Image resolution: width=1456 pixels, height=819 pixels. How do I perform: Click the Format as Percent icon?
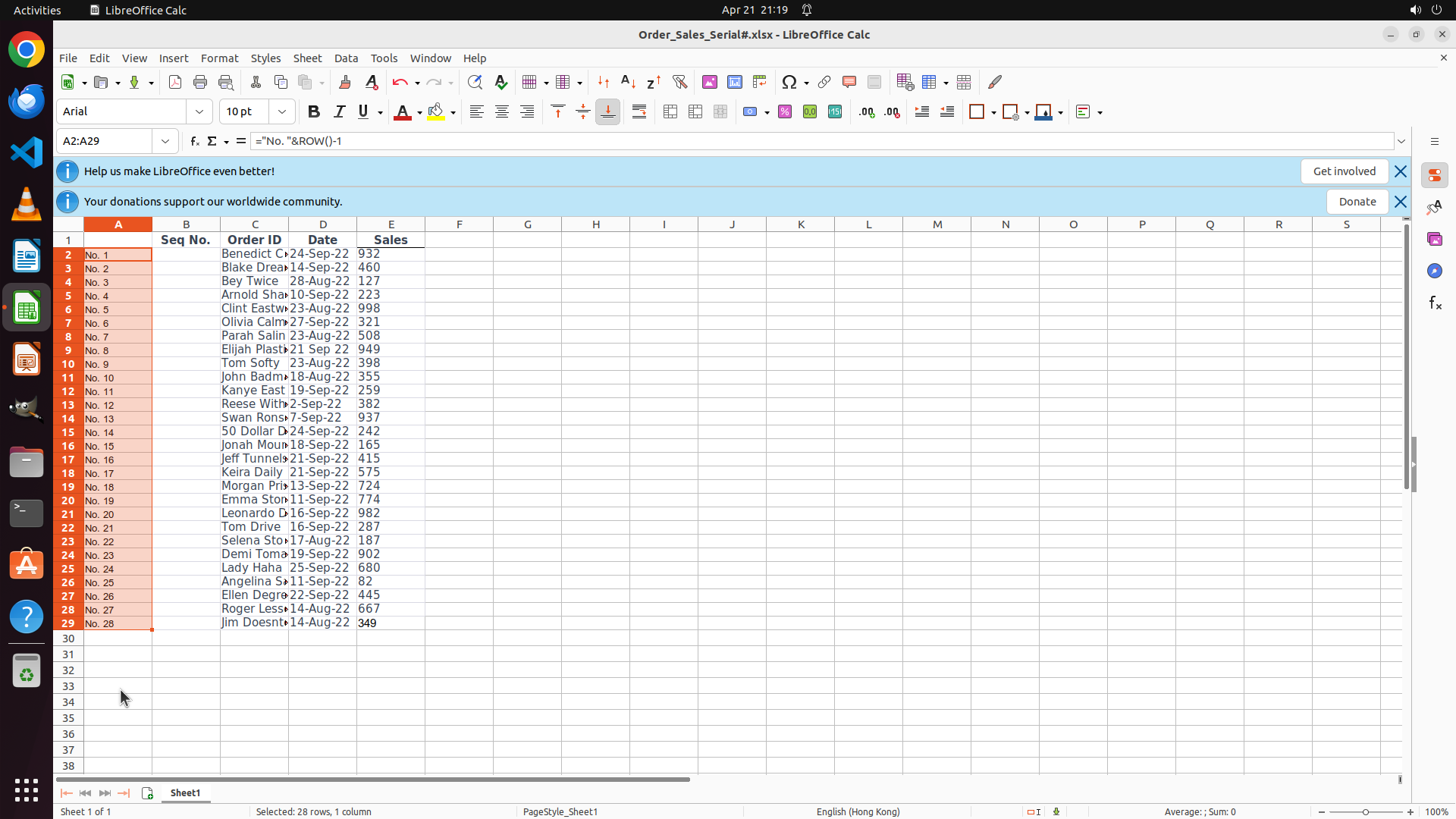coord(785,112)
